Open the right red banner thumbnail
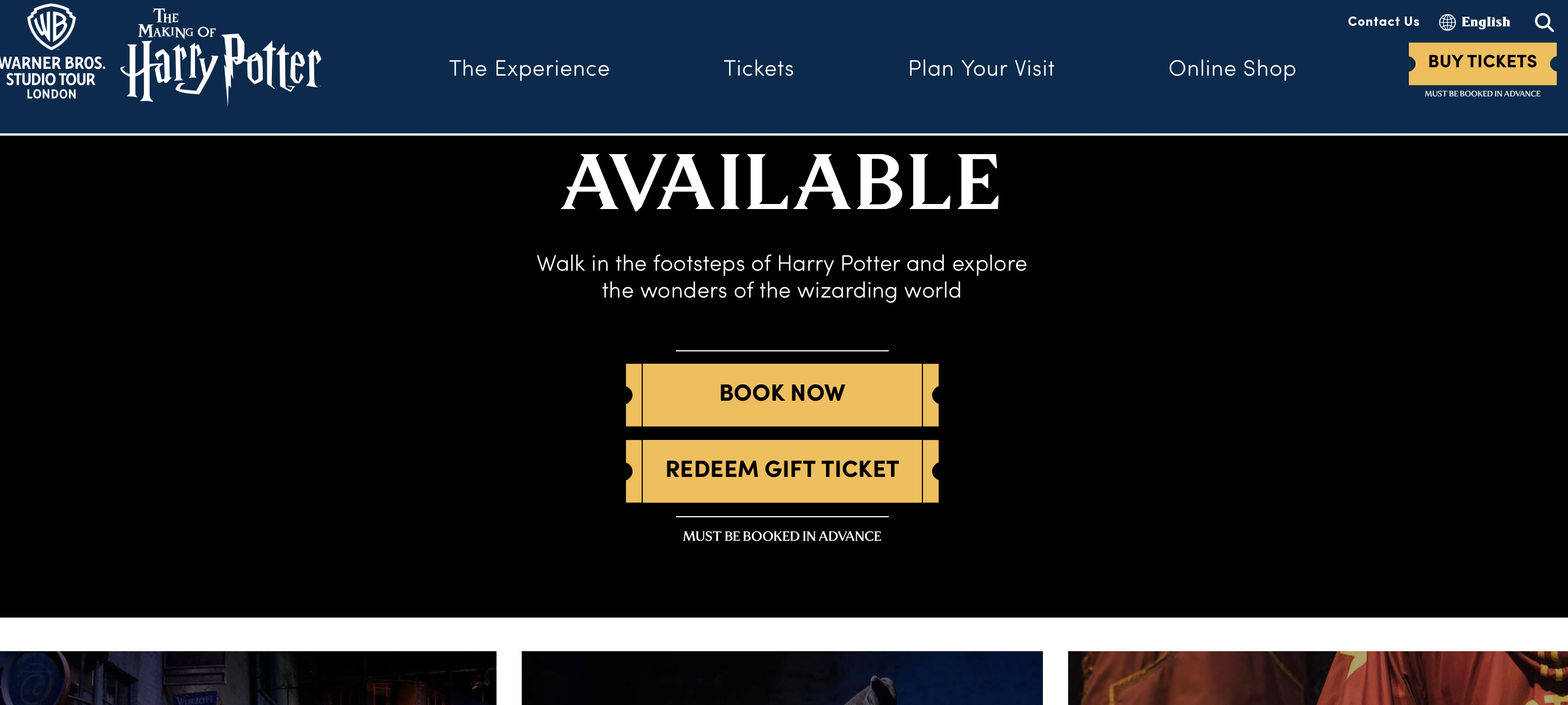The height and width of the screenshot is (705, 1568). (x=1318, y=678)
